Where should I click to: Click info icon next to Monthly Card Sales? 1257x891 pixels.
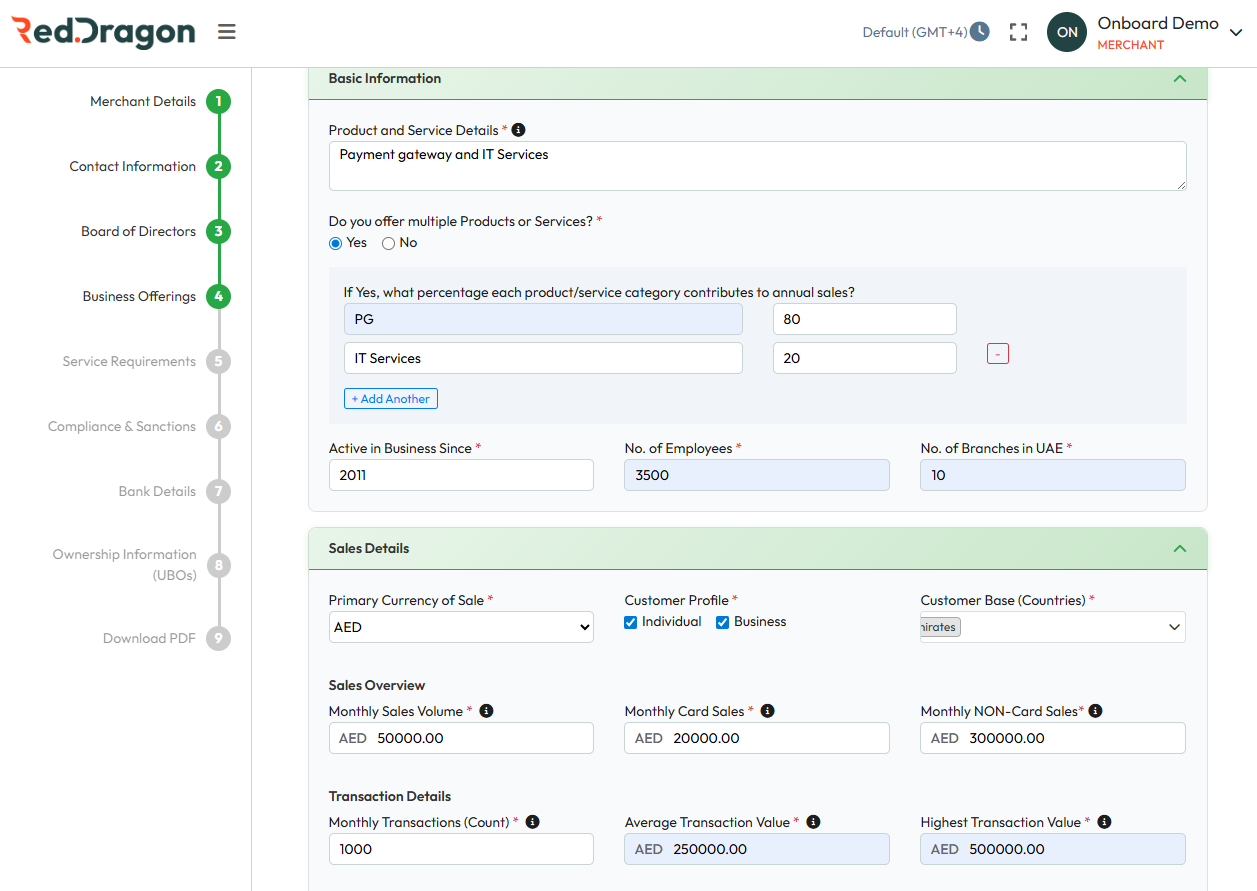pyautogui.click(x=767, y=711)
